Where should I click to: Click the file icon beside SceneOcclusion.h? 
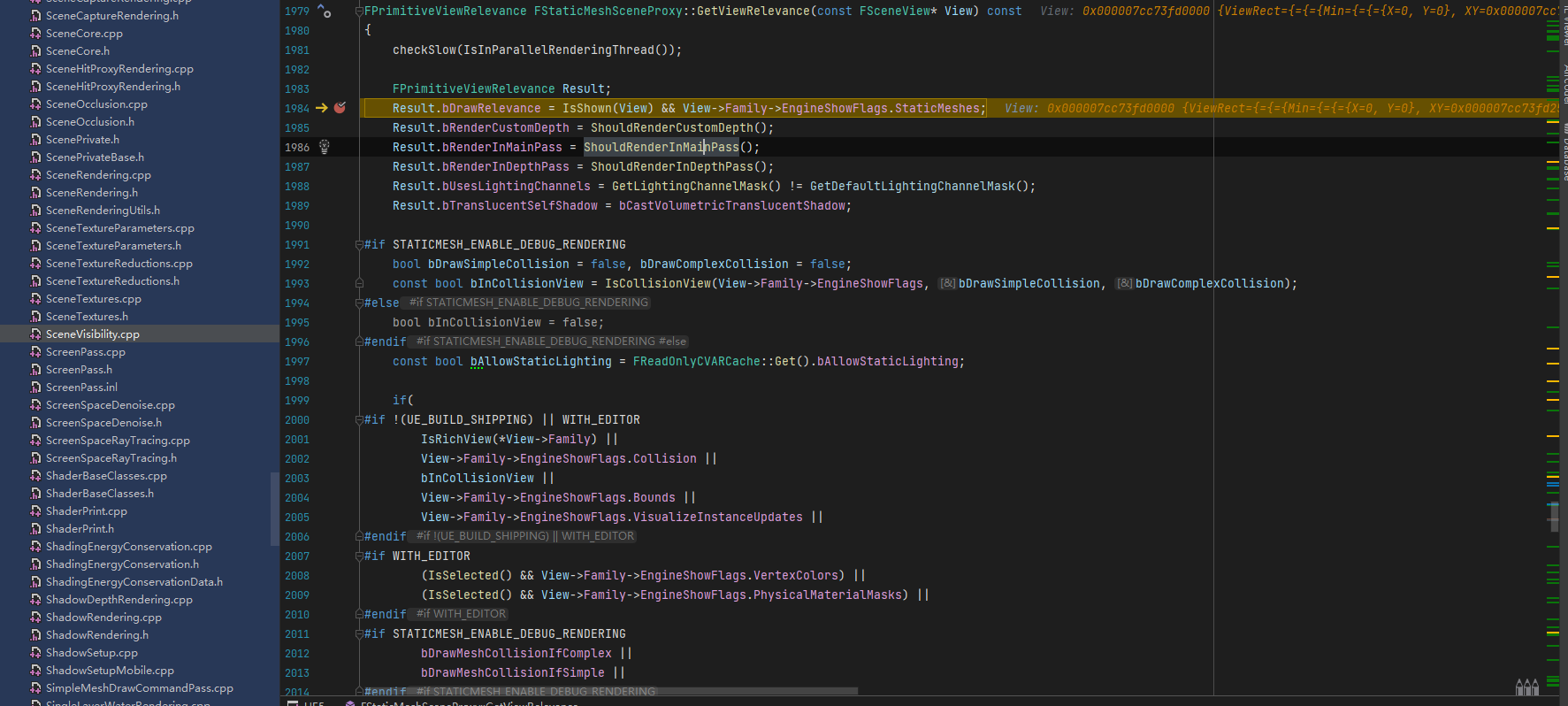(35, 122)
